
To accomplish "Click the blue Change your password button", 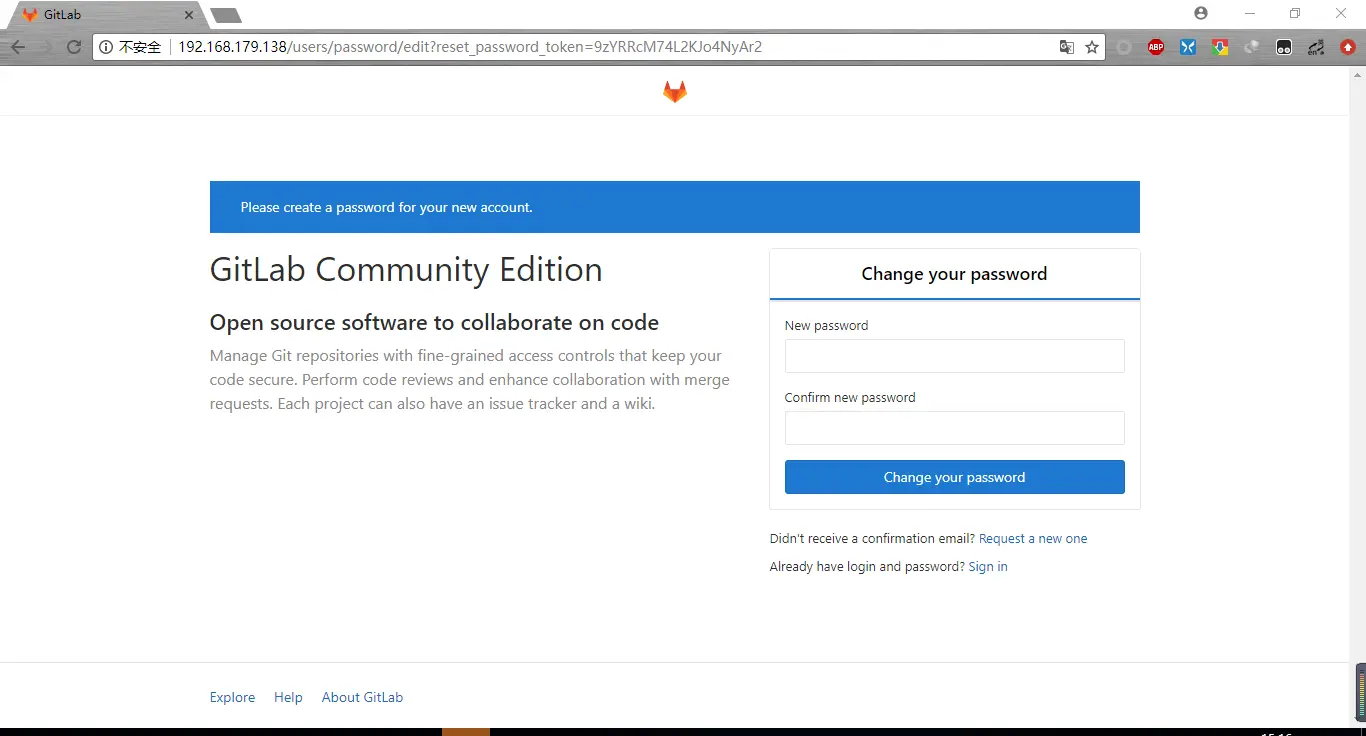I will click(954, 477).
